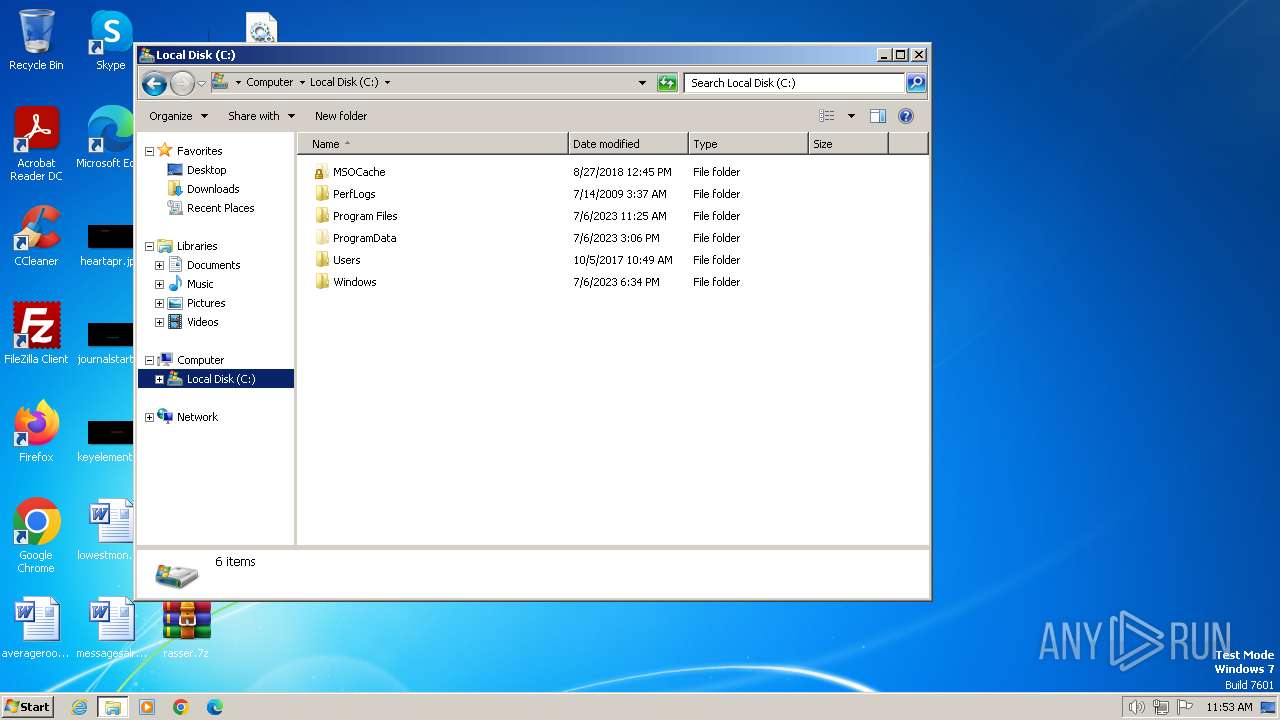Select the Program Files folder
Viewport: 1280px width, 720px height.
point(356,216)
